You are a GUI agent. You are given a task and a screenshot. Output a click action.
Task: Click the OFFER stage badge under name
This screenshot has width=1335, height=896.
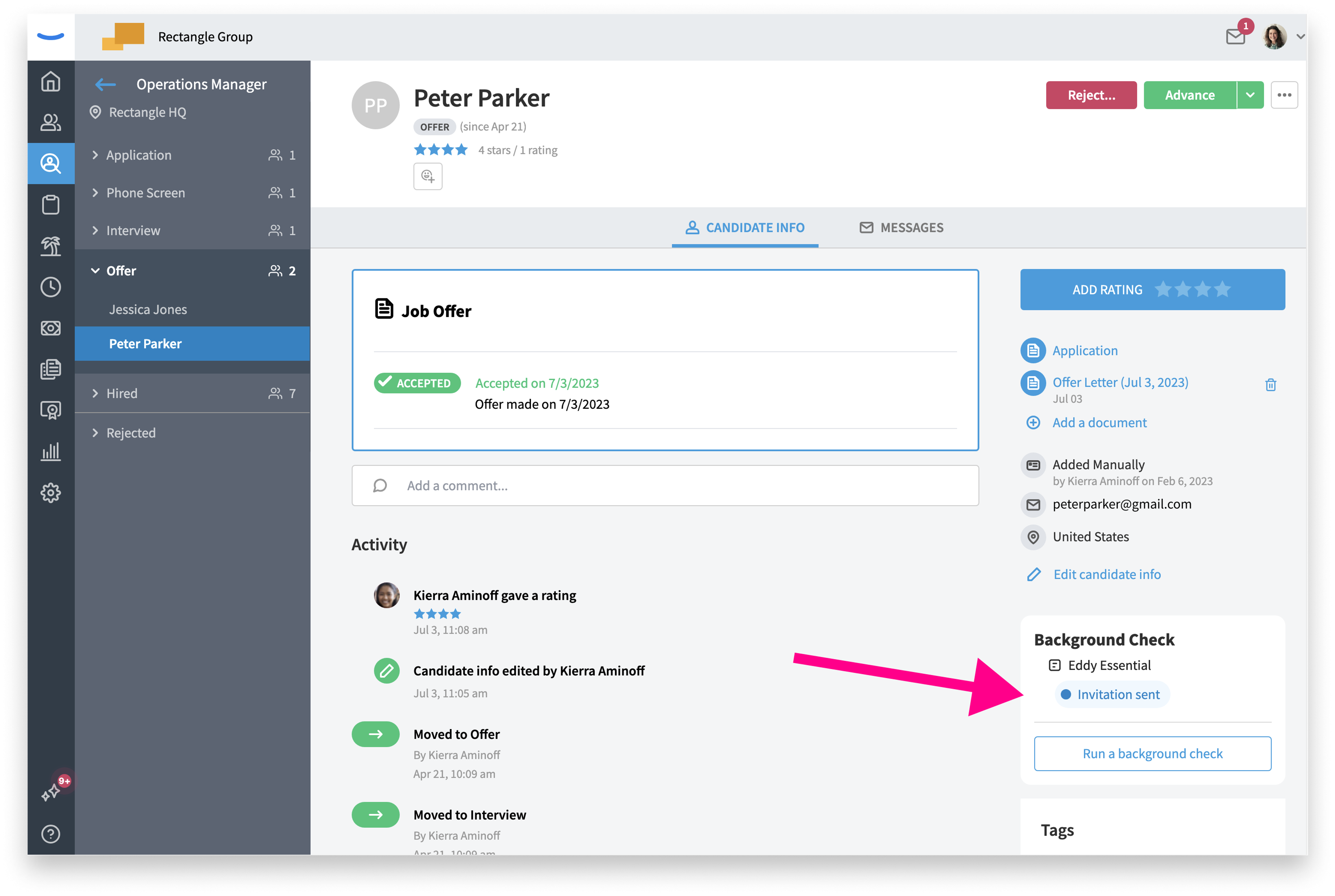435,127
